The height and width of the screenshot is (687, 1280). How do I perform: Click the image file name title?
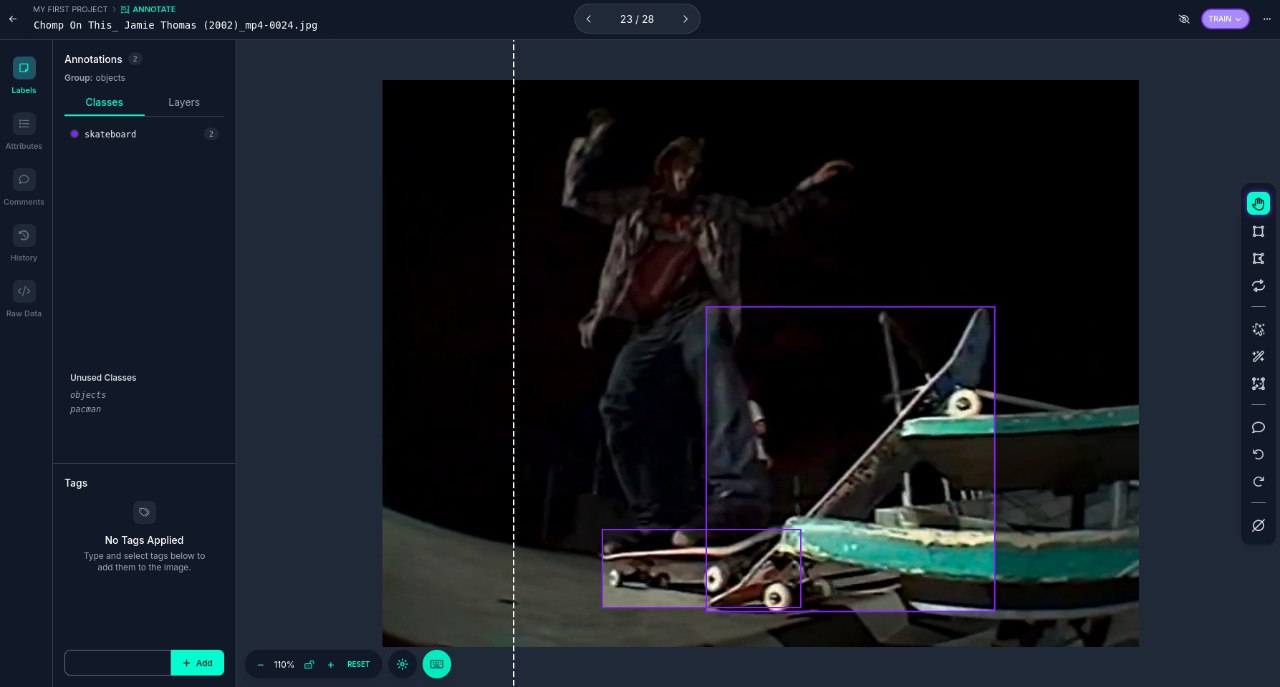(175, 25)
